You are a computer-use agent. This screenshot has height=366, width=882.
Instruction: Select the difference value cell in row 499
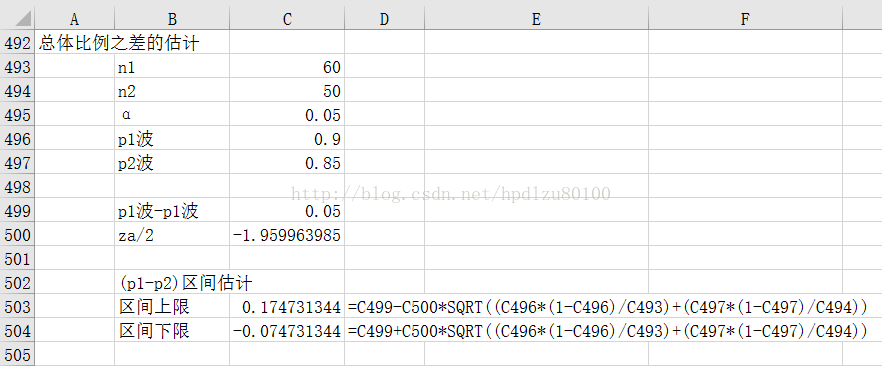287,211
